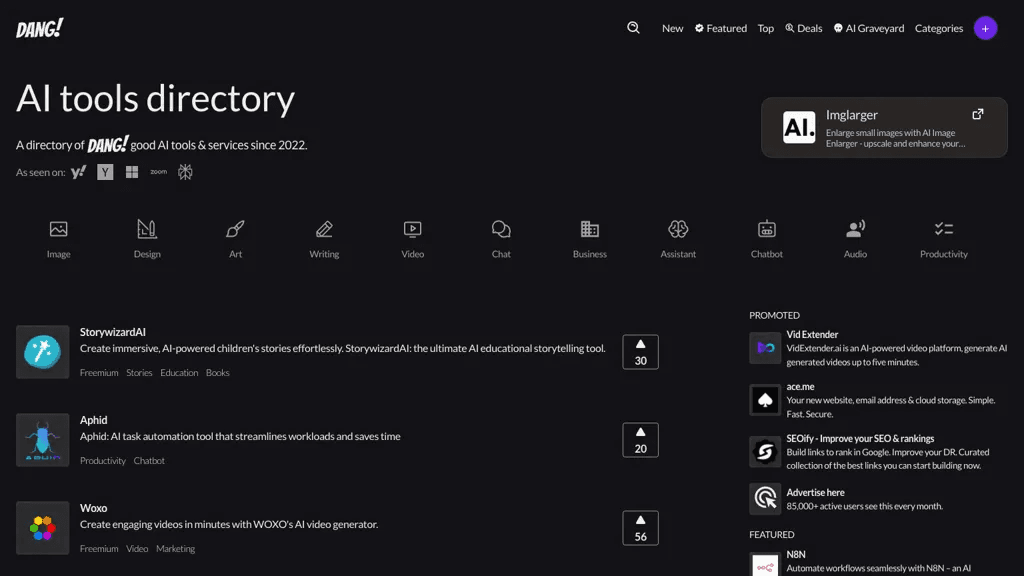Open the Woxo logo thumbnail
This screenshot has width=1024, height=576.
(42, 528)
